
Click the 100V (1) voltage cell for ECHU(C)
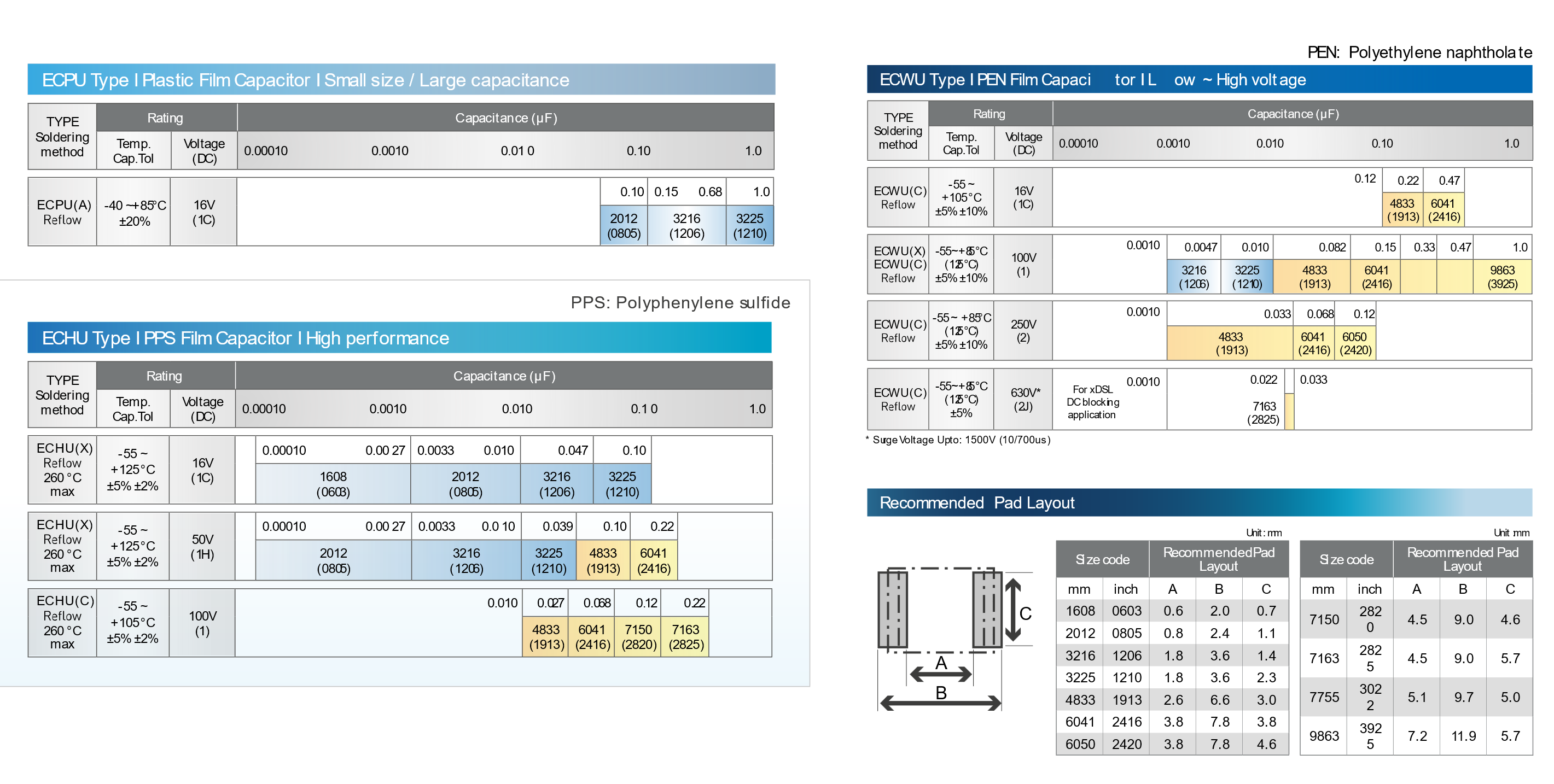(x=202, y=622)
